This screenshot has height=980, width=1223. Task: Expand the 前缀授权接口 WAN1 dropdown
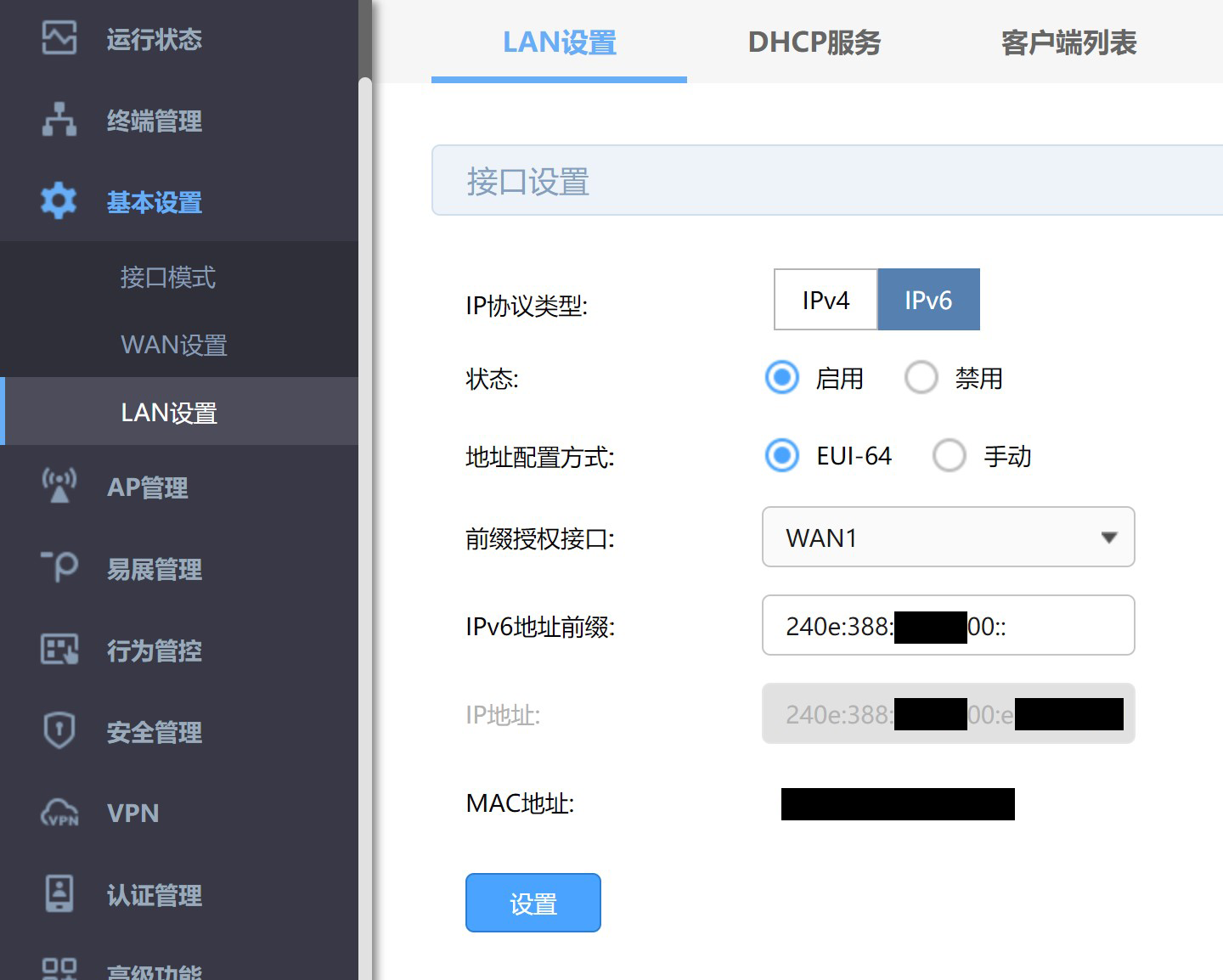click(x=948, y=537)
